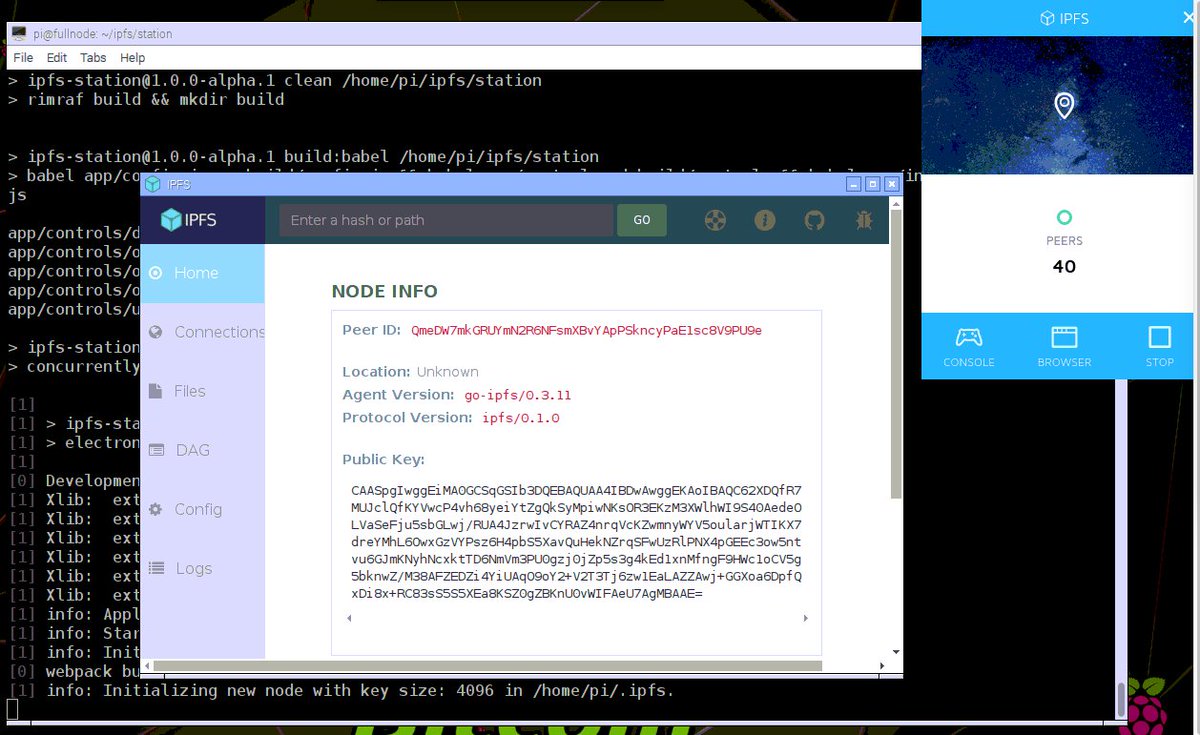
Task: Open the File menu in terminal
Action: [23, 58]
